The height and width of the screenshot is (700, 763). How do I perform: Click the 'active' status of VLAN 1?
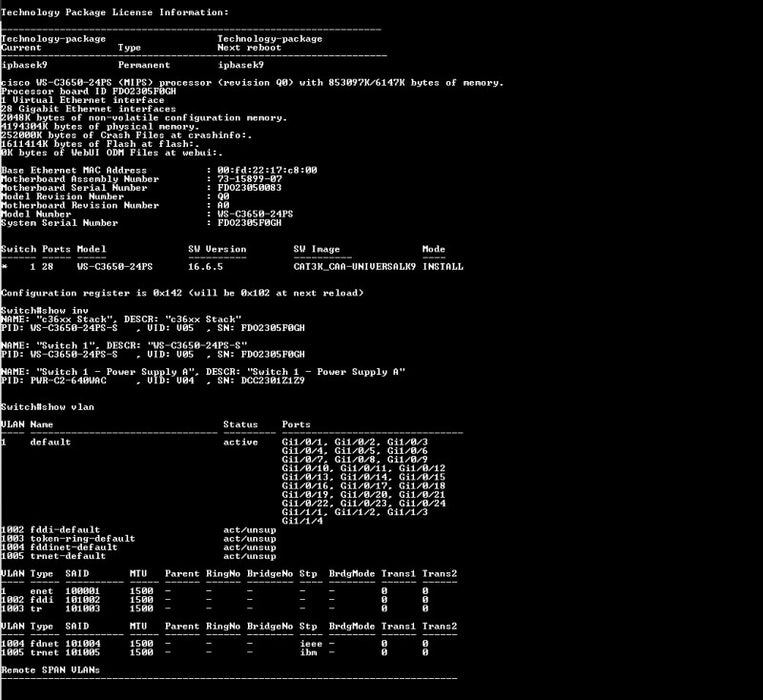pos(241,442)
